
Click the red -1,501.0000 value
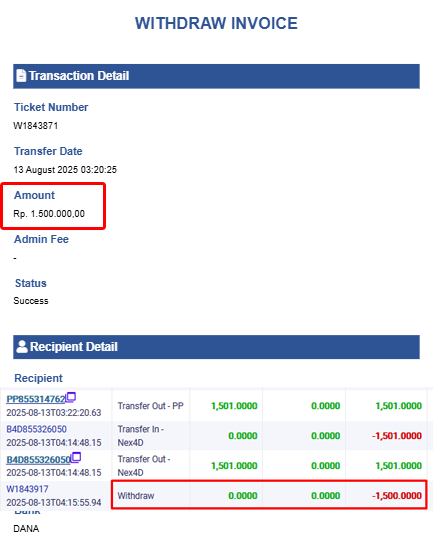click(397, 436)
